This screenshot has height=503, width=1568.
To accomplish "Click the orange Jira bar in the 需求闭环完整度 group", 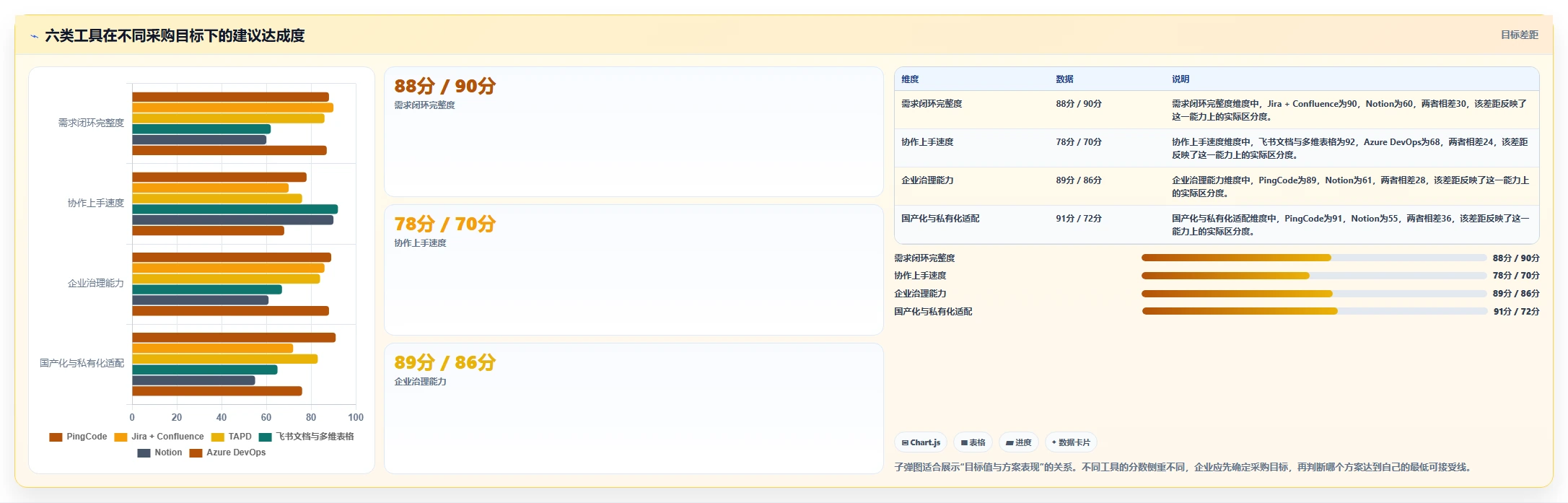I will coord(232,108).
